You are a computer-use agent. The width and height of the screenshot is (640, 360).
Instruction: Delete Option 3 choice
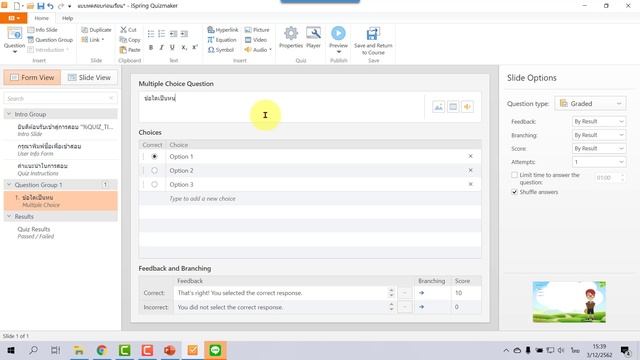tap(470, 184)
